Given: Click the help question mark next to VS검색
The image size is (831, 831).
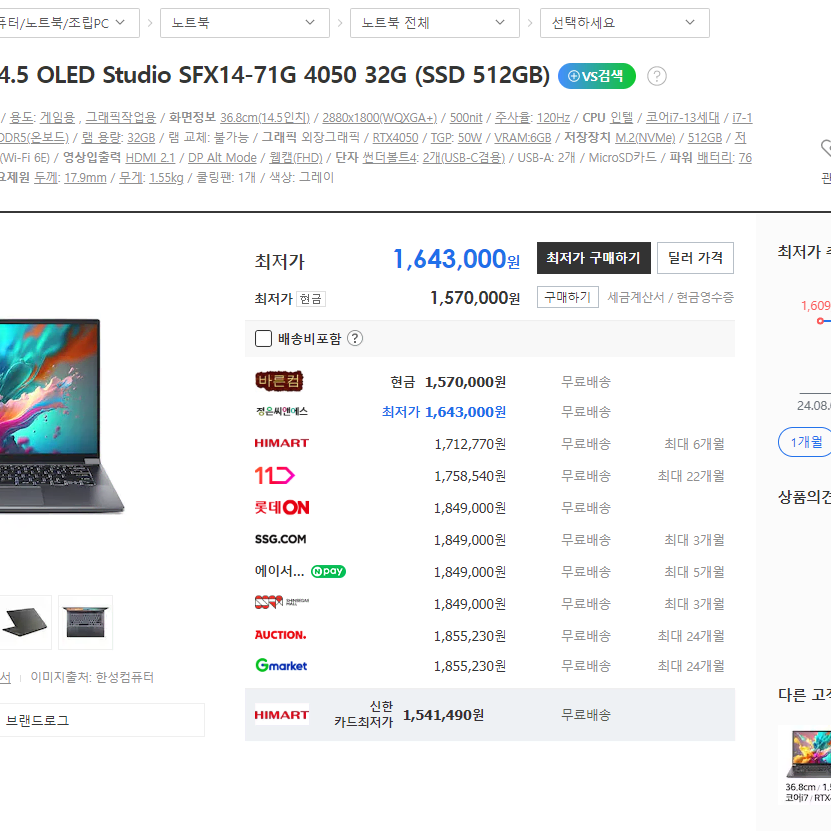Looking at the screenshot, I should pos(657,76).
